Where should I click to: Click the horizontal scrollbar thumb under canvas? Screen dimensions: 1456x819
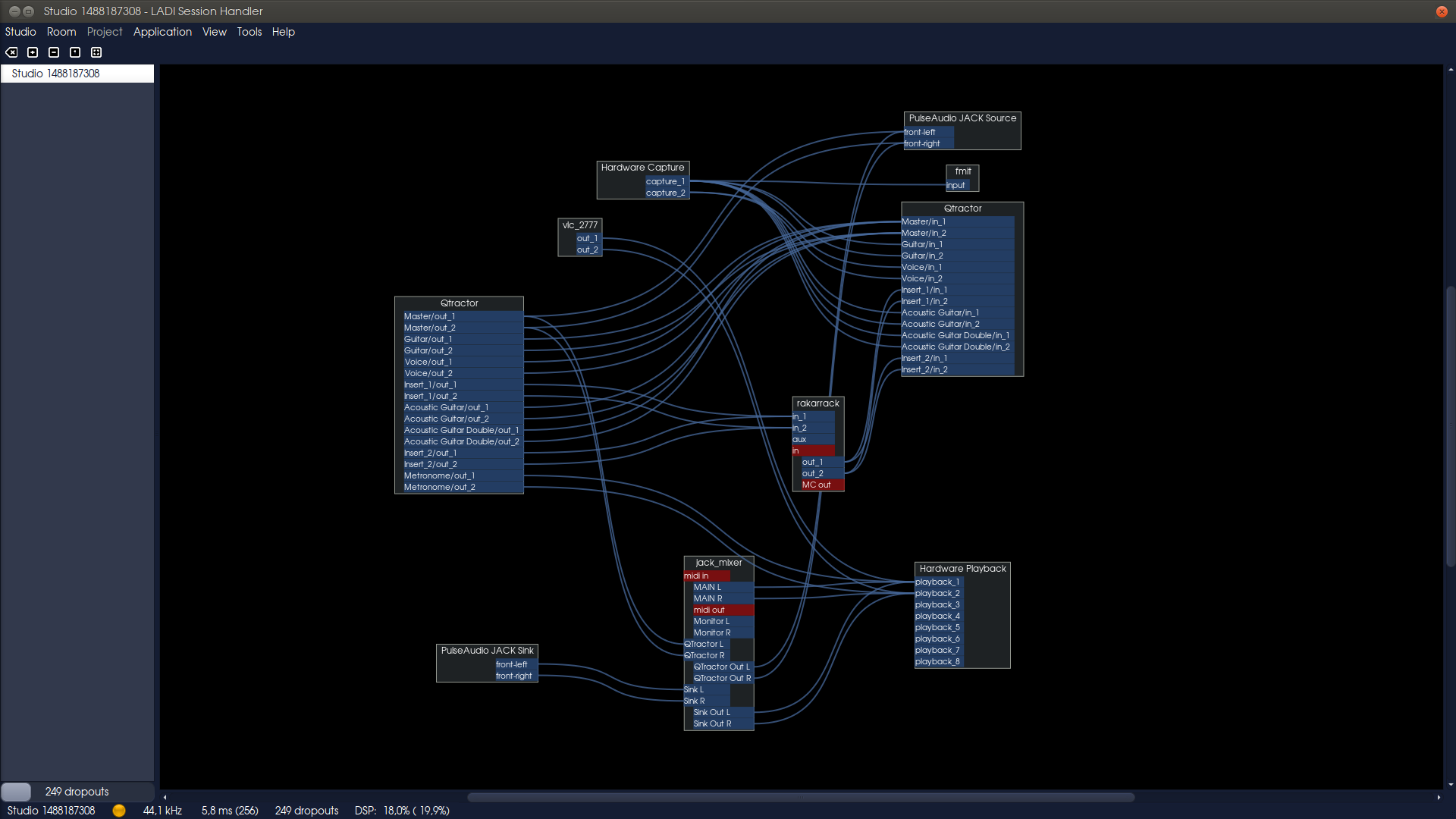pos(801,797)
